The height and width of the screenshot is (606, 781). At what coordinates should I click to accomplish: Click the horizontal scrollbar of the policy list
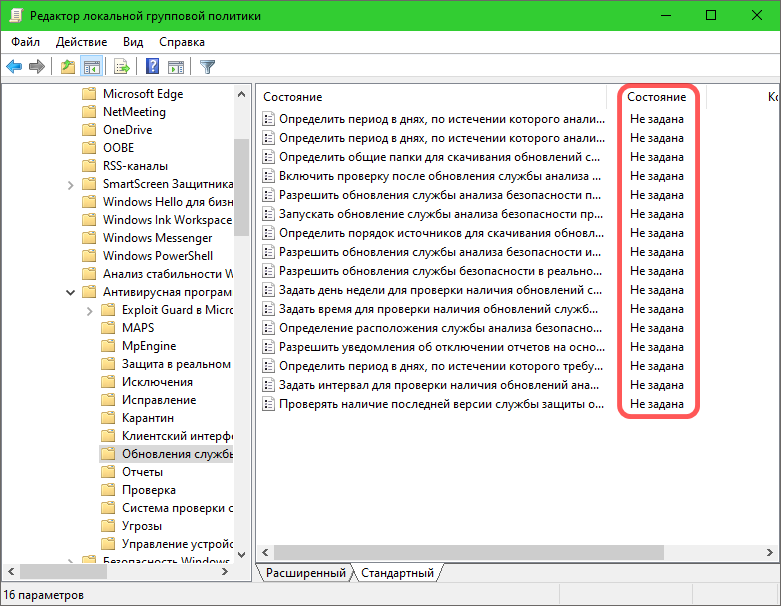pyautogui.click(x=500, y=552)
